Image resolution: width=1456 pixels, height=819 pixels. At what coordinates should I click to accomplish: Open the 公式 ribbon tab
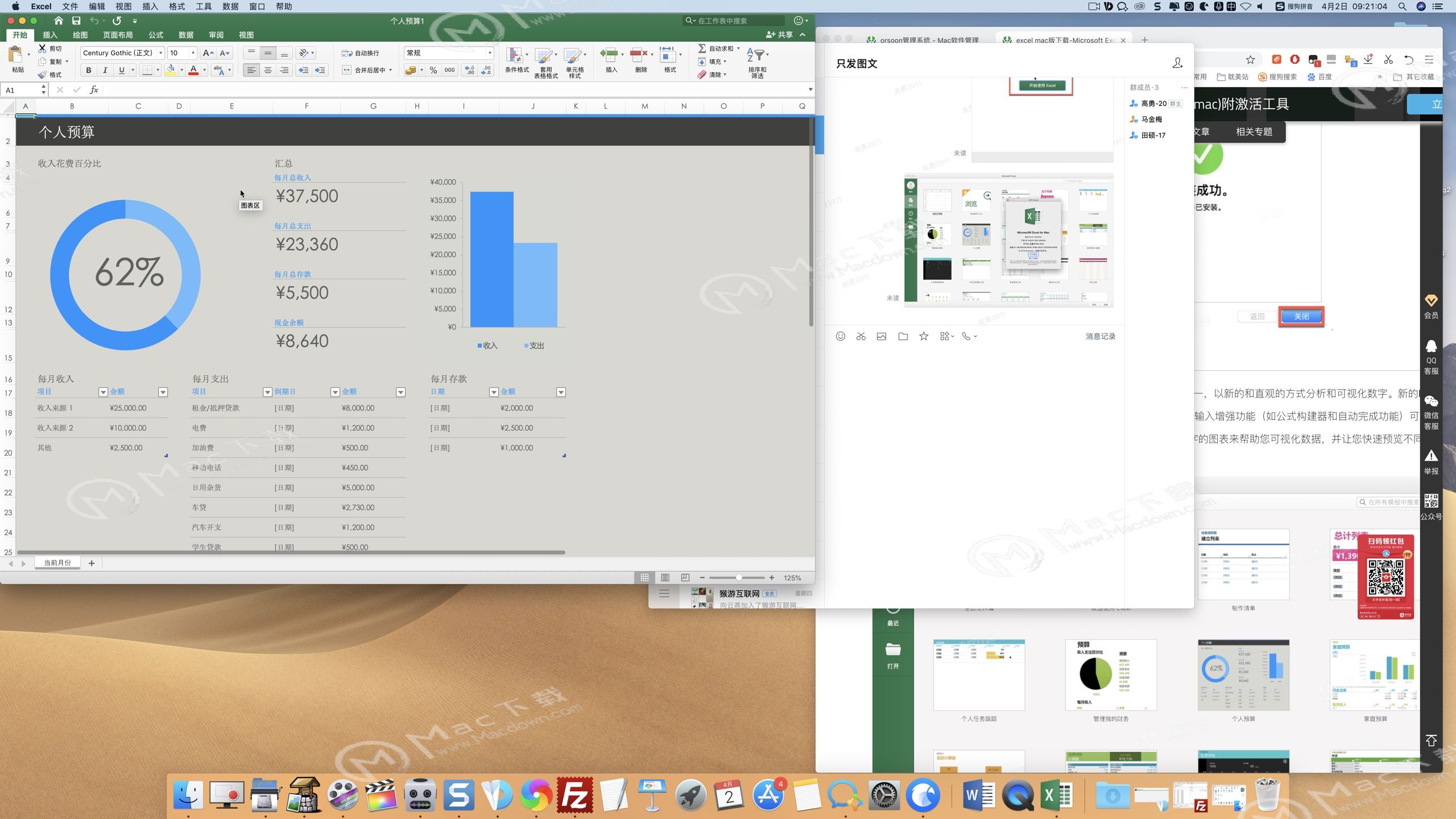[x=156, y=35]
